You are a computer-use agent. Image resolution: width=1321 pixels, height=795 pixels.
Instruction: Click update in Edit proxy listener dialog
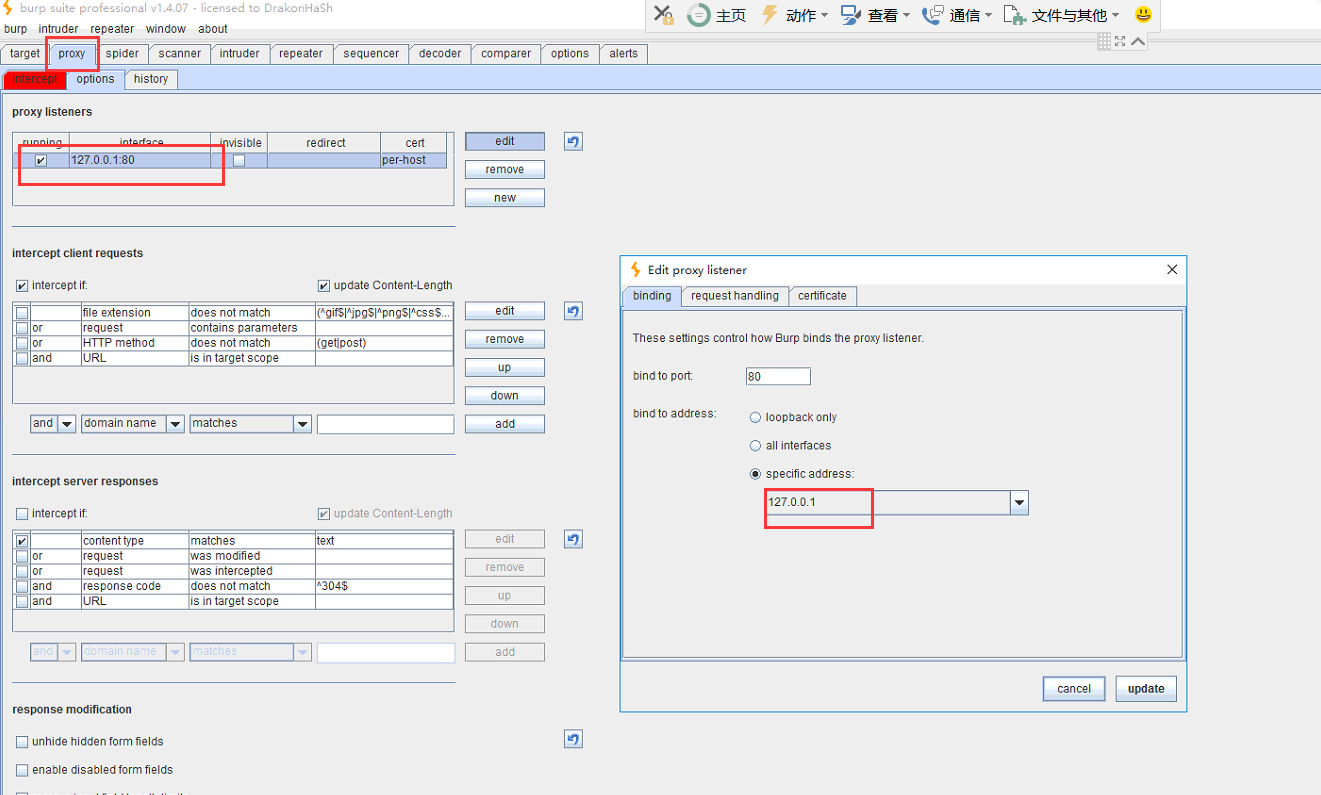(x=1146, y=688)
